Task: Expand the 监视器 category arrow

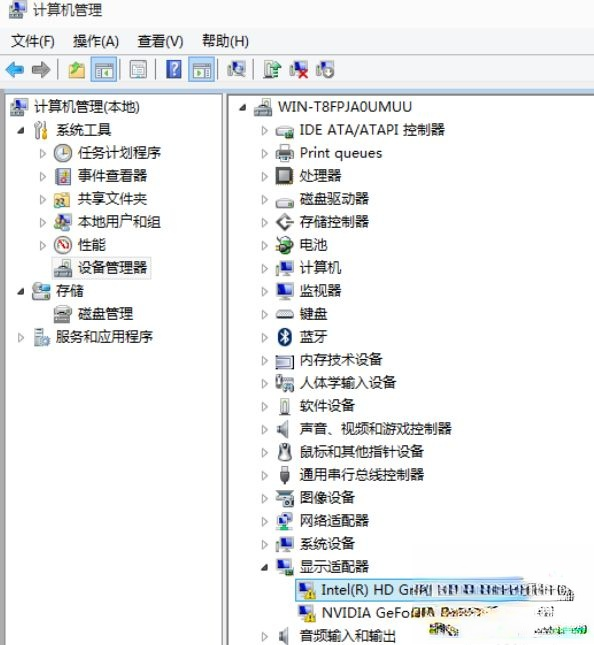Action: coord(265,292)
